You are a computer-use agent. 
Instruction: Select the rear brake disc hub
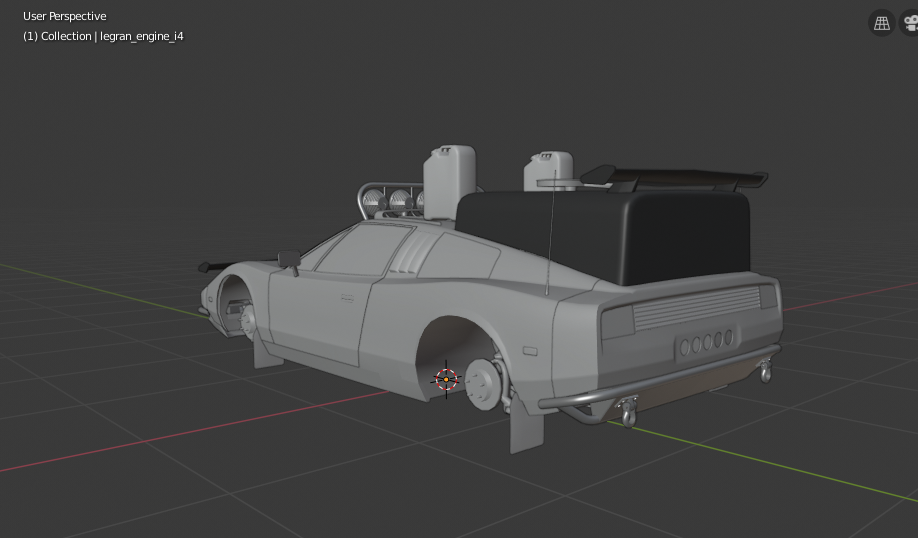(482, 384)
